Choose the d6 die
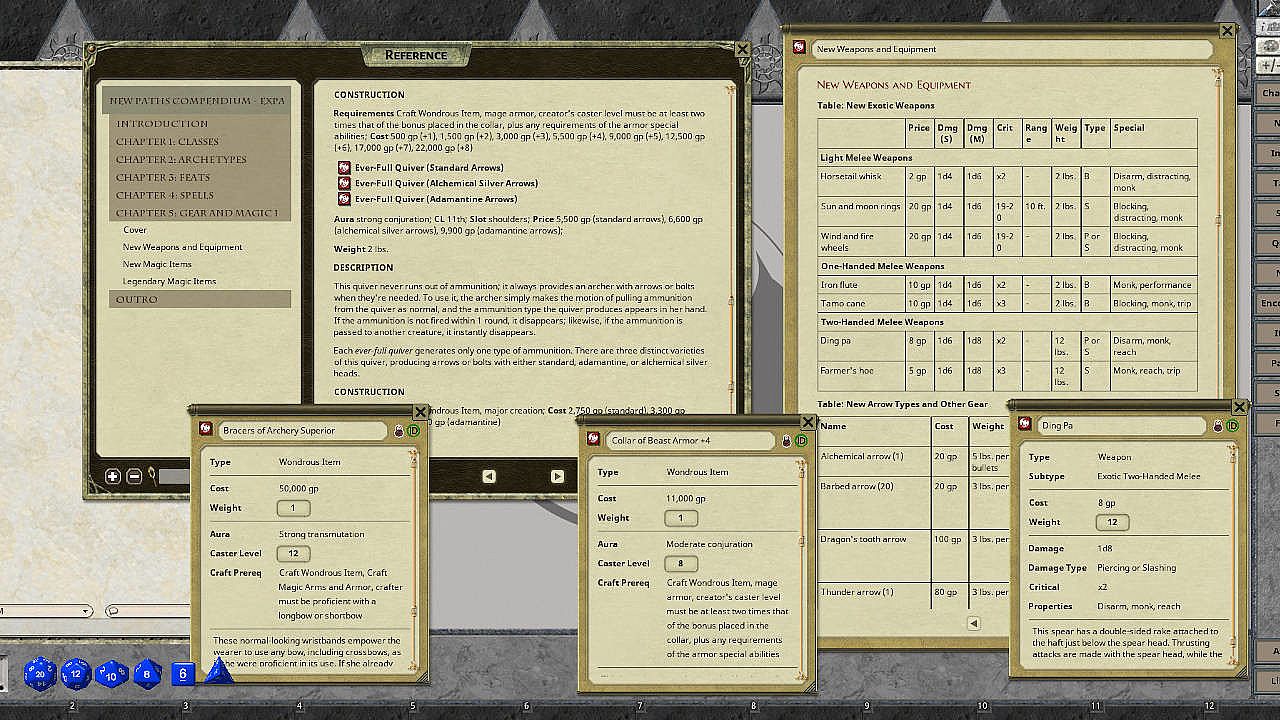 coord(183,675)
